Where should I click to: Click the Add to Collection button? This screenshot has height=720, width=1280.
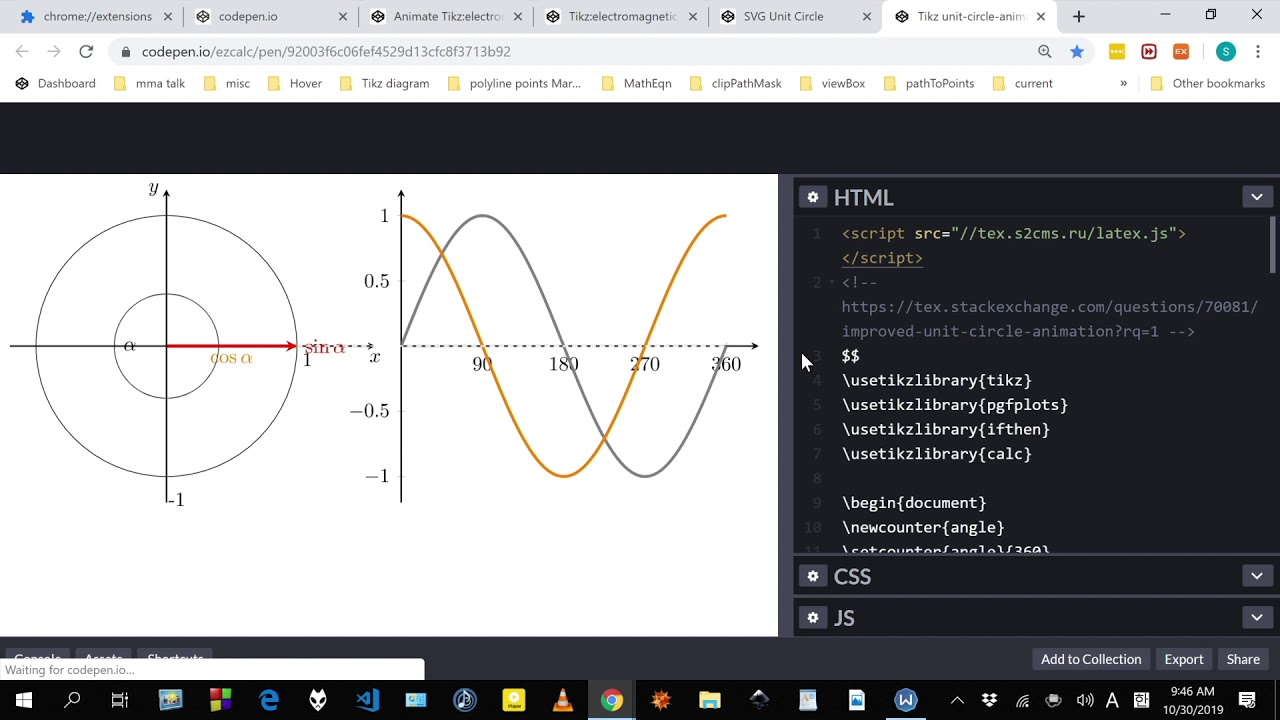pyautogui.click(x=1091, y=659)
